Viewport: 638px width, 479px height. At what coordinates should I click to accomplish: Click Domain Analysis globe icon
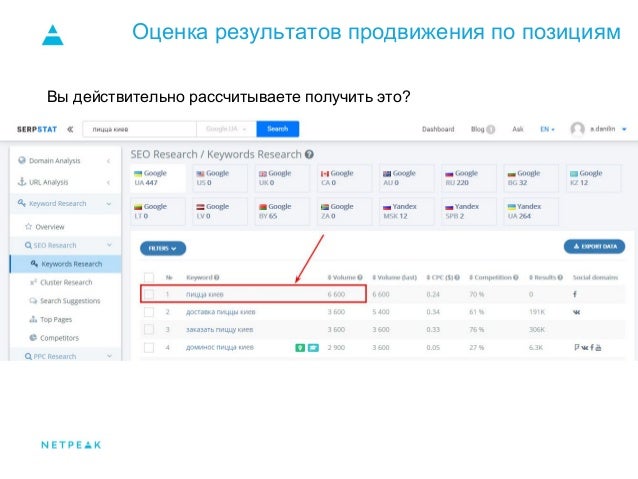tap(22, 160)
